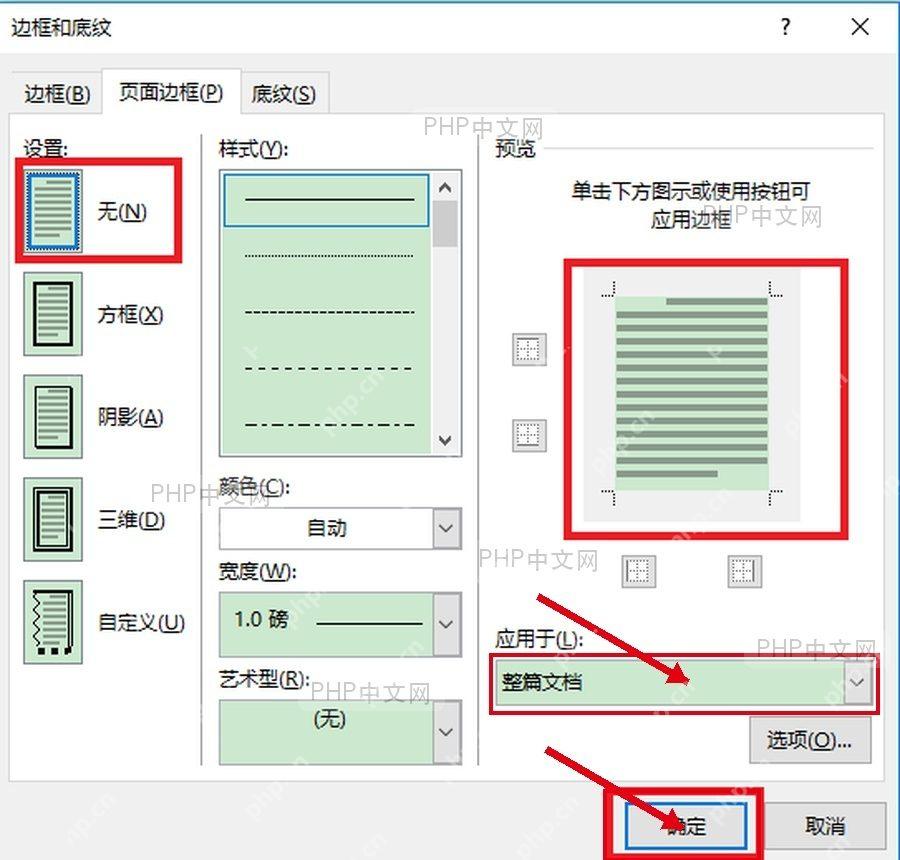Open the 颜色(C) color dropdown
Screen dimensions: 900x860
pos(447,528)
